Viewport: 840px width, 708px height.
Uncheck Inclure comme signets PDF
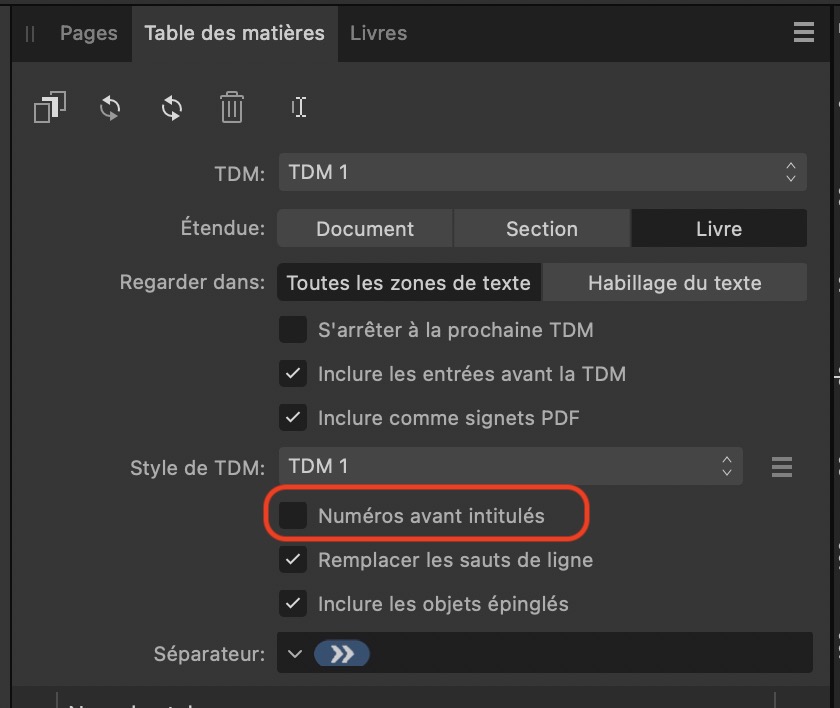[x=292, y=417]
